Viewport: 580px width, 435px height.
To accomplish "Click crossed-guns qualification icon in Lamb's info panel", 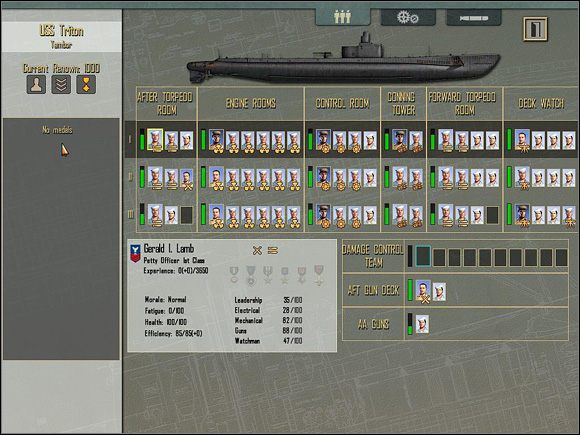I will [x=257, y=250].
